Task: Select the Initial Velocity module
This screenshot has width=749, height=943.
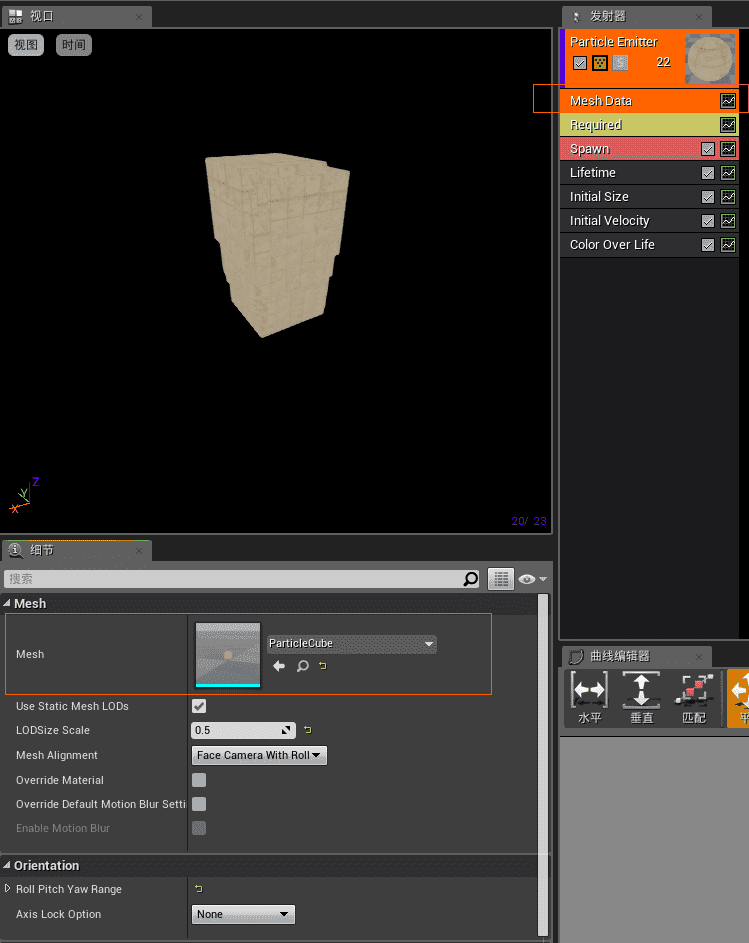Action: pyautogui.click(x=610, y=221)
